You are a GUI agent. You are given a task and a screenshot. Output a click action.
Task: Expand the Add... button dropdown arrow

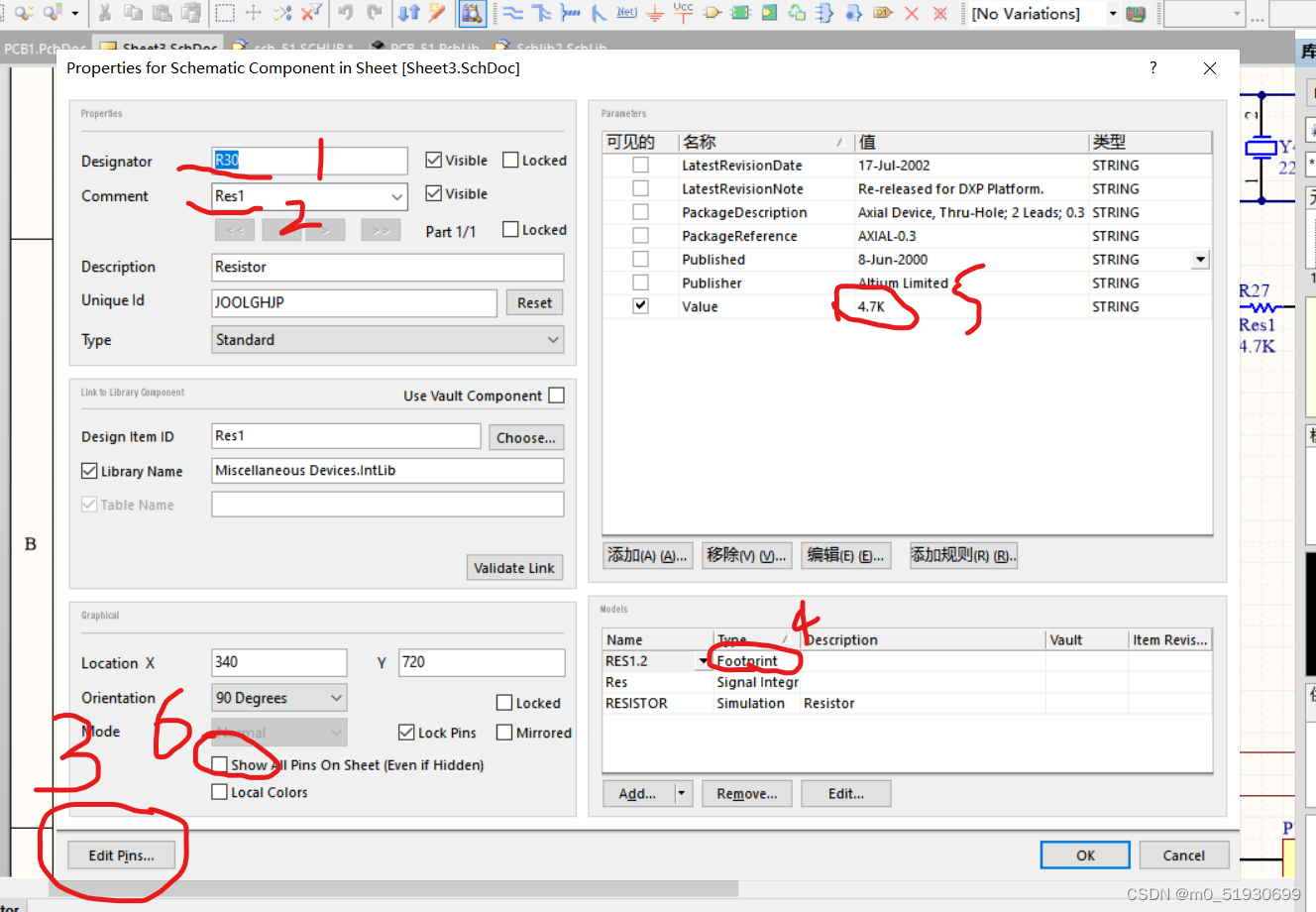tap(682, 793)
